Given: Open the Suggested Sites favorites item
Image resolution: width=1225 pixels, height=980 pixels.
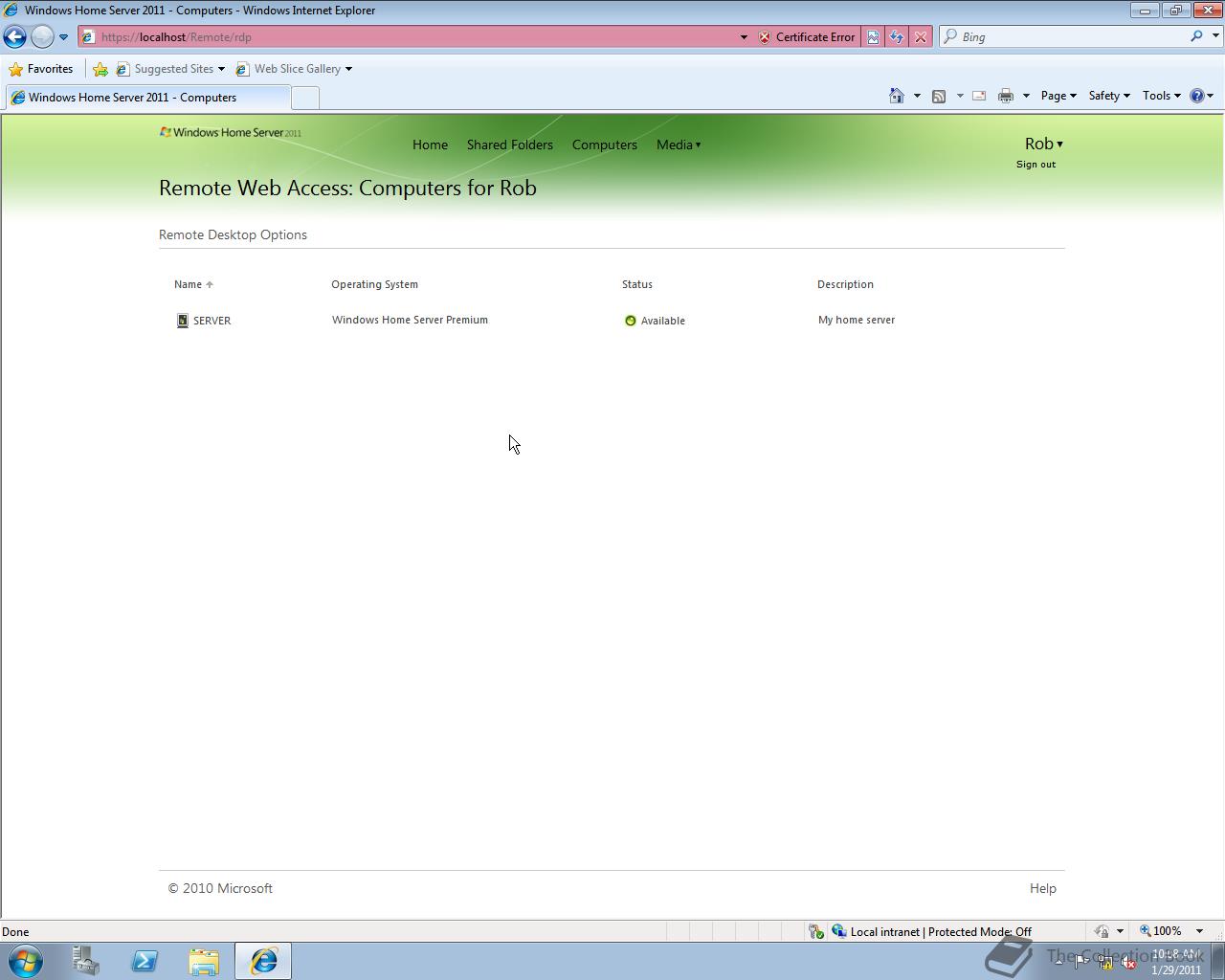Looking at the screenshot, I should click(170, 69).
